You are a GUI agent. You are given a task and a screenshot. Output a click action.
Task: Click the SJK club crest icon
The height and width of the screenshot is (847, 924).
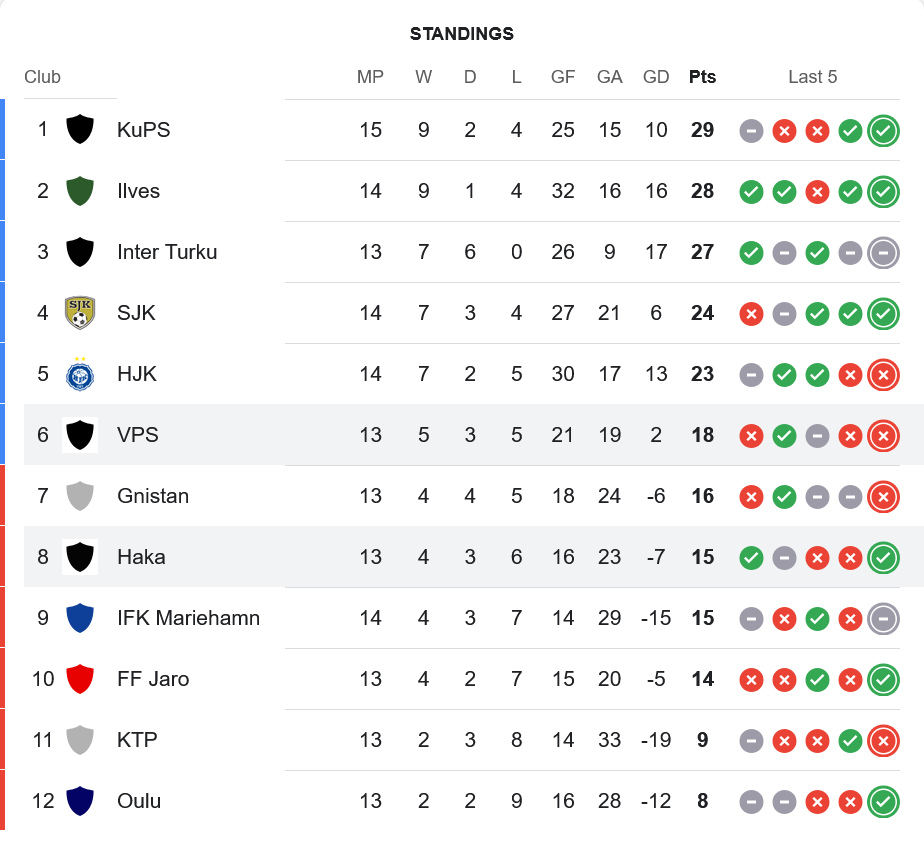80,313
